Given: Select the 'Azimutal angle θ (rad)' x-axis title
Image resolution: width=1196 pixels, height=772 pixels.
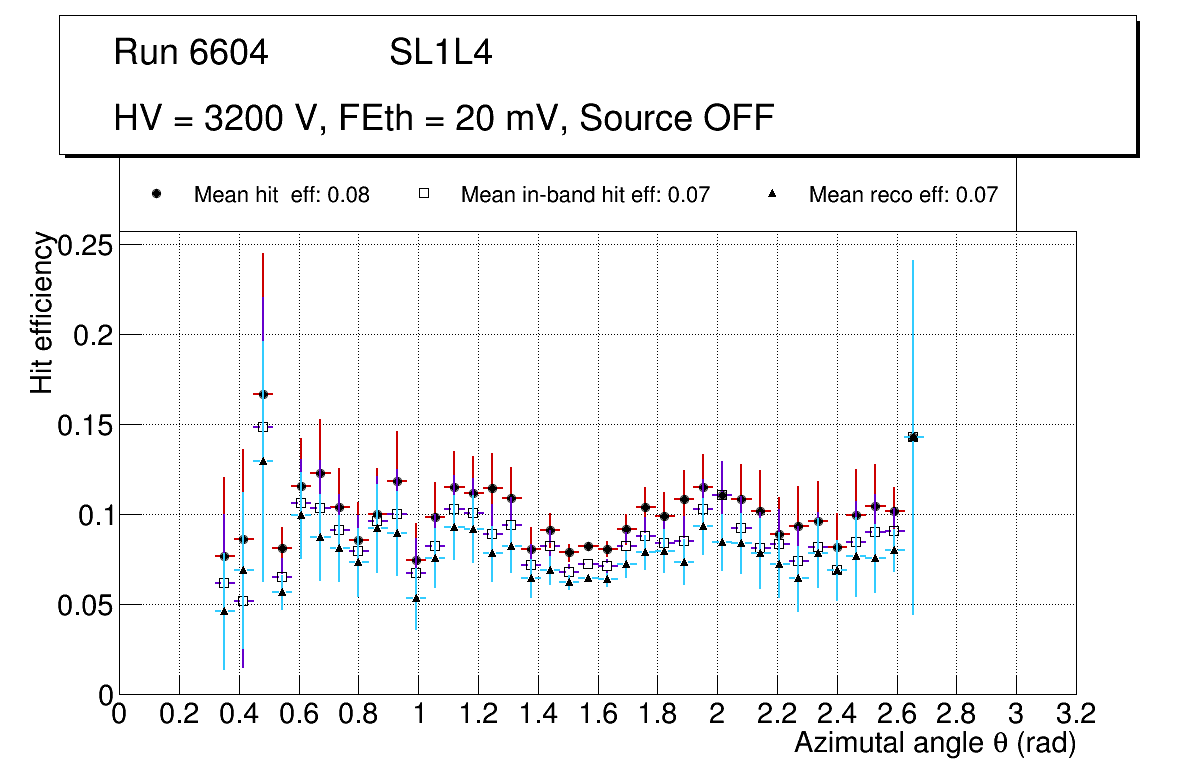Looking at the screenshot, I should point(934,744).
